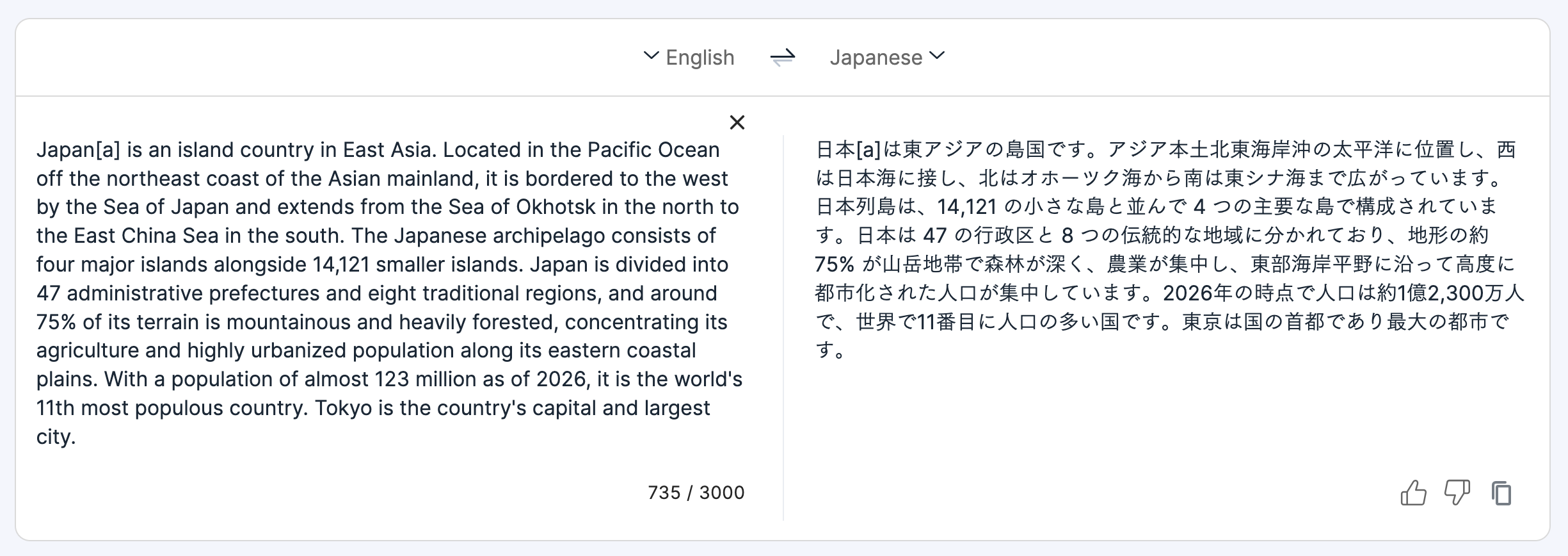Select the Japanese translation output area
The image size is (1568, 556).
coord(1169,250)
